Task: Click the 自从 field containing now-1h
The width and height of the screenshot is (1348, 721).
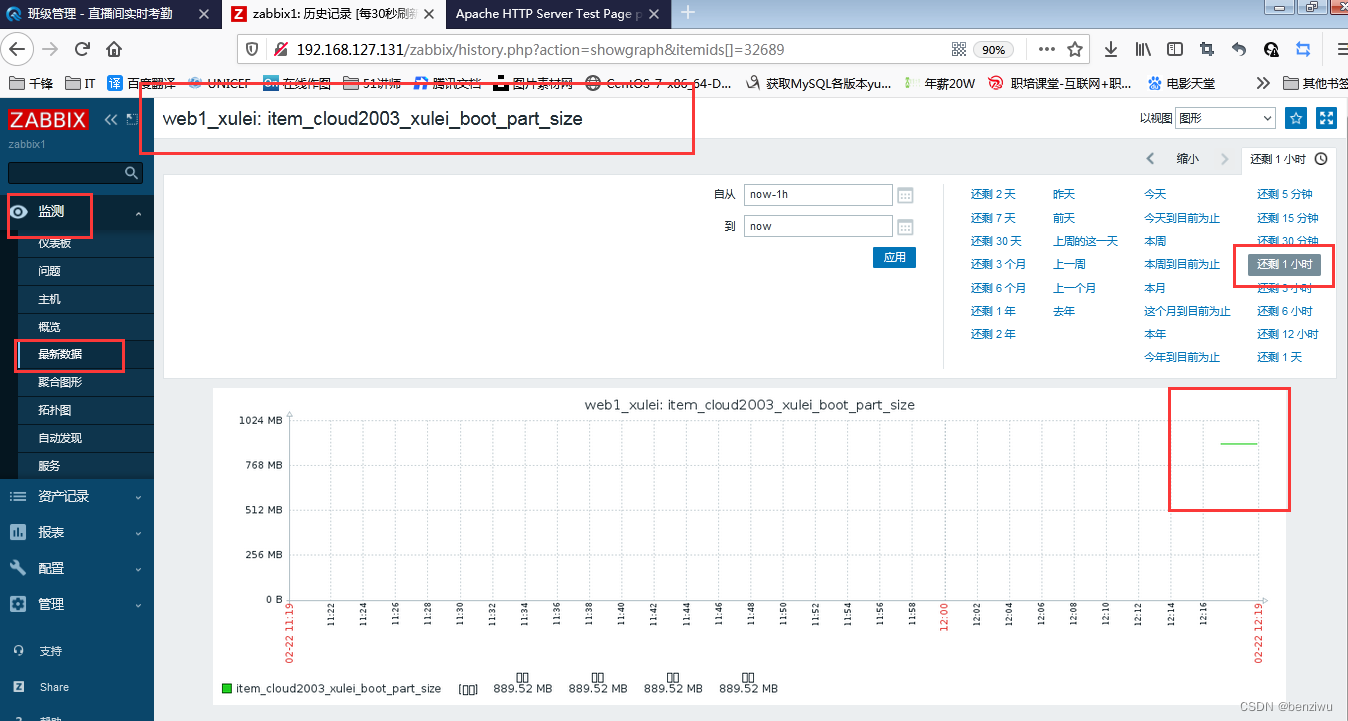Action: (x=818, y=195)
